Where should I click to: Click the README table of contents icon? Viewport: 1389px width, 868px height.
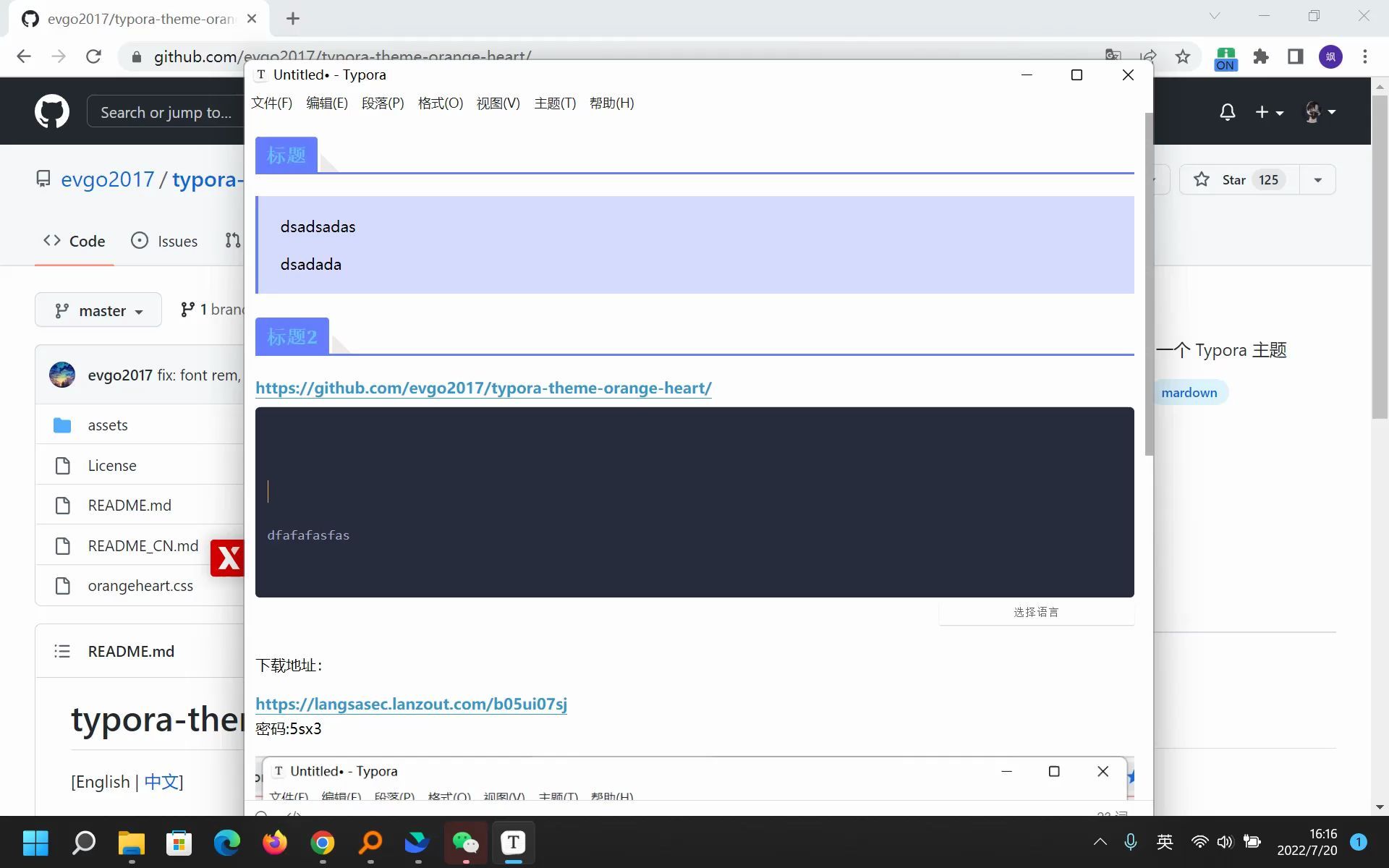[x=62, y=651]
